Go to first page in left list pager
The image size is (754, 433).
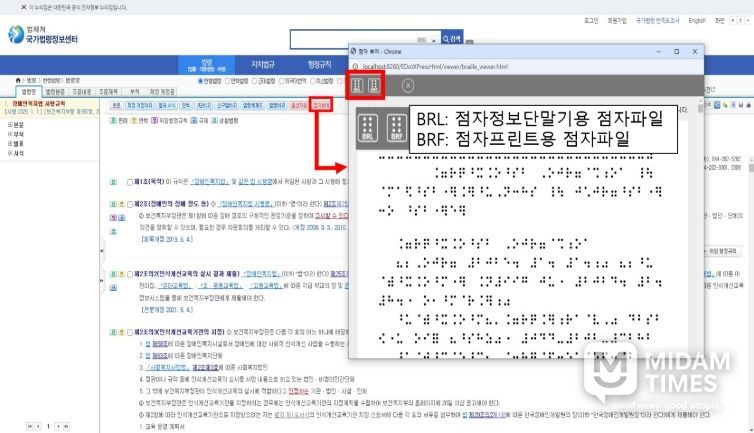click(x=30, y=426)
